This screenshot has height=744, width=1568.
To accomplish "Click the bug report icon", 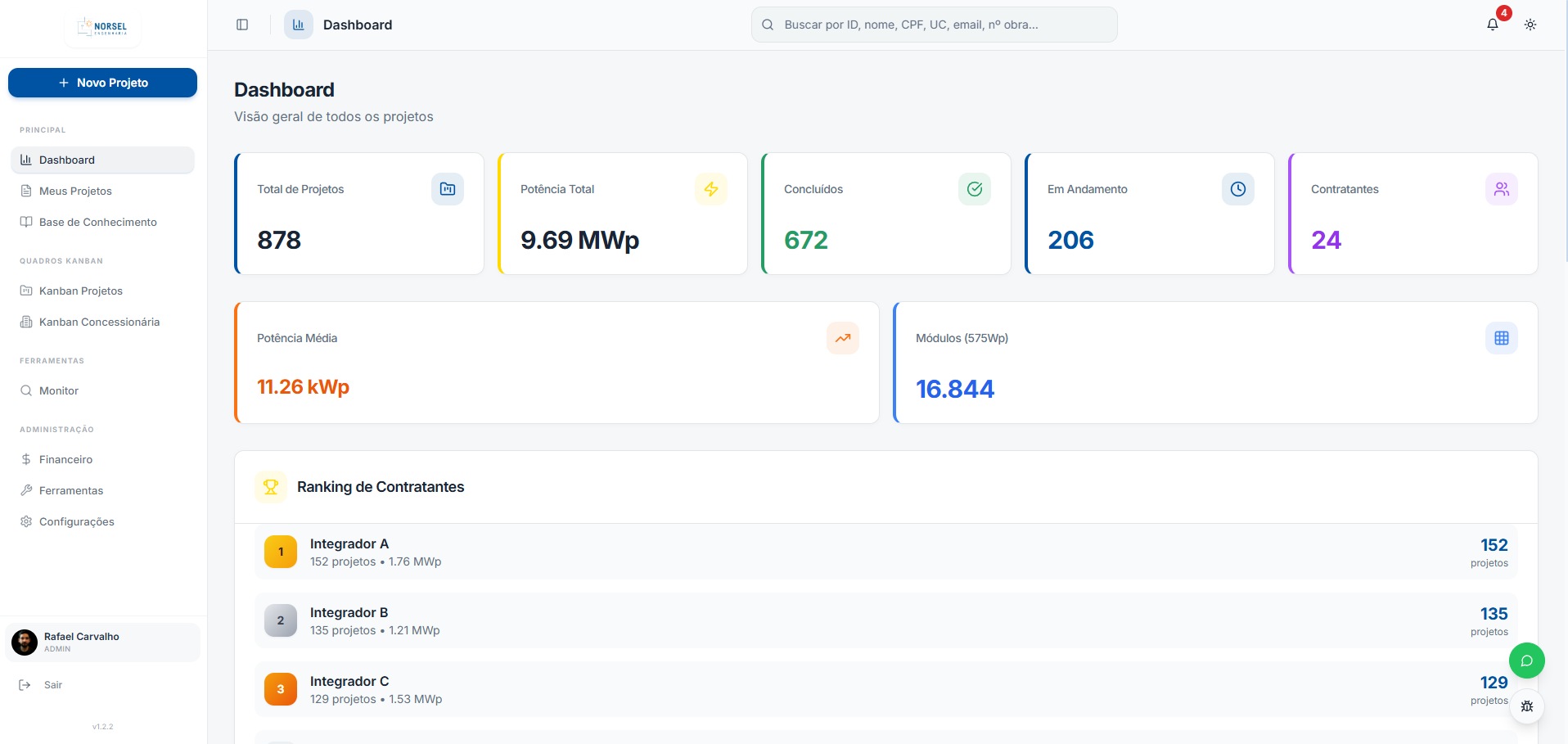I will pos(1526,706).
